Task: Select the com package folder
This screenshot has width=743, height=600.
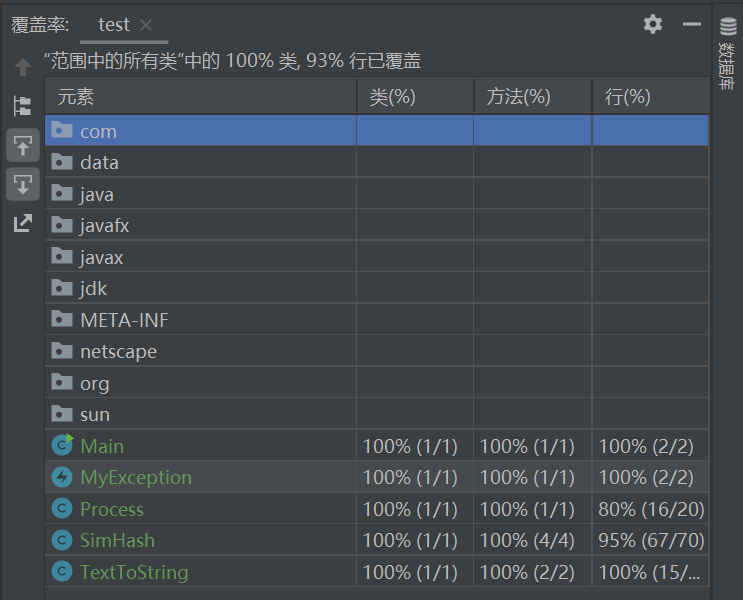Action: click(x=98, y=131)
